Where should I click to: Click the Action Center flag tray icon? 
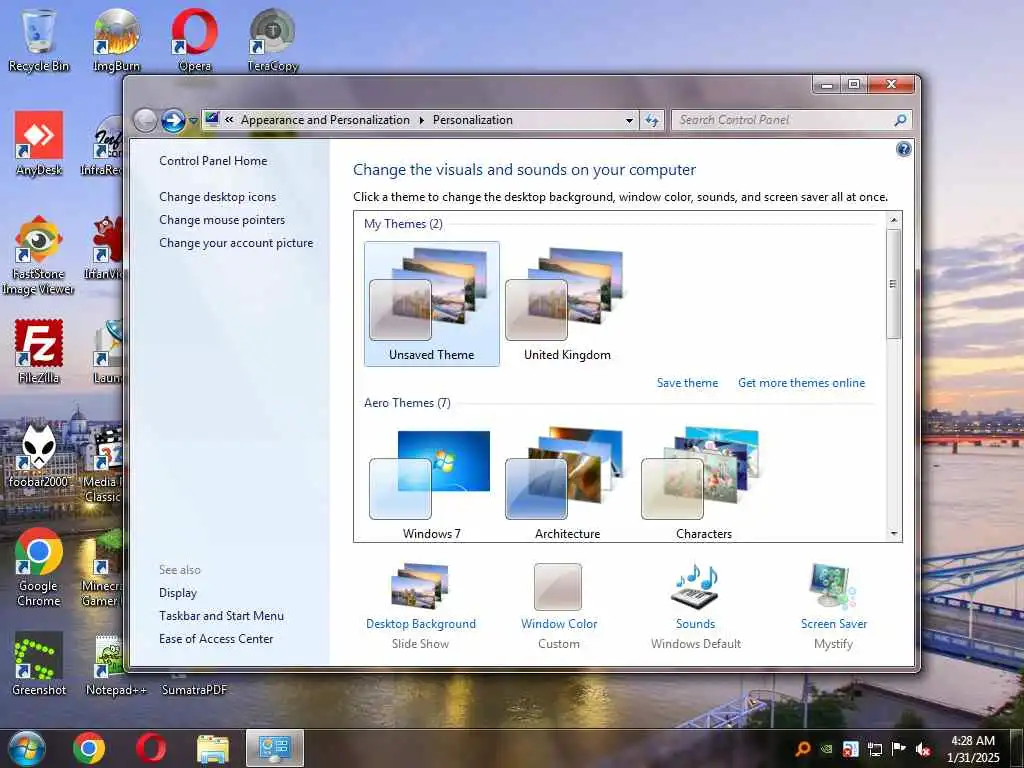[899, 749]
